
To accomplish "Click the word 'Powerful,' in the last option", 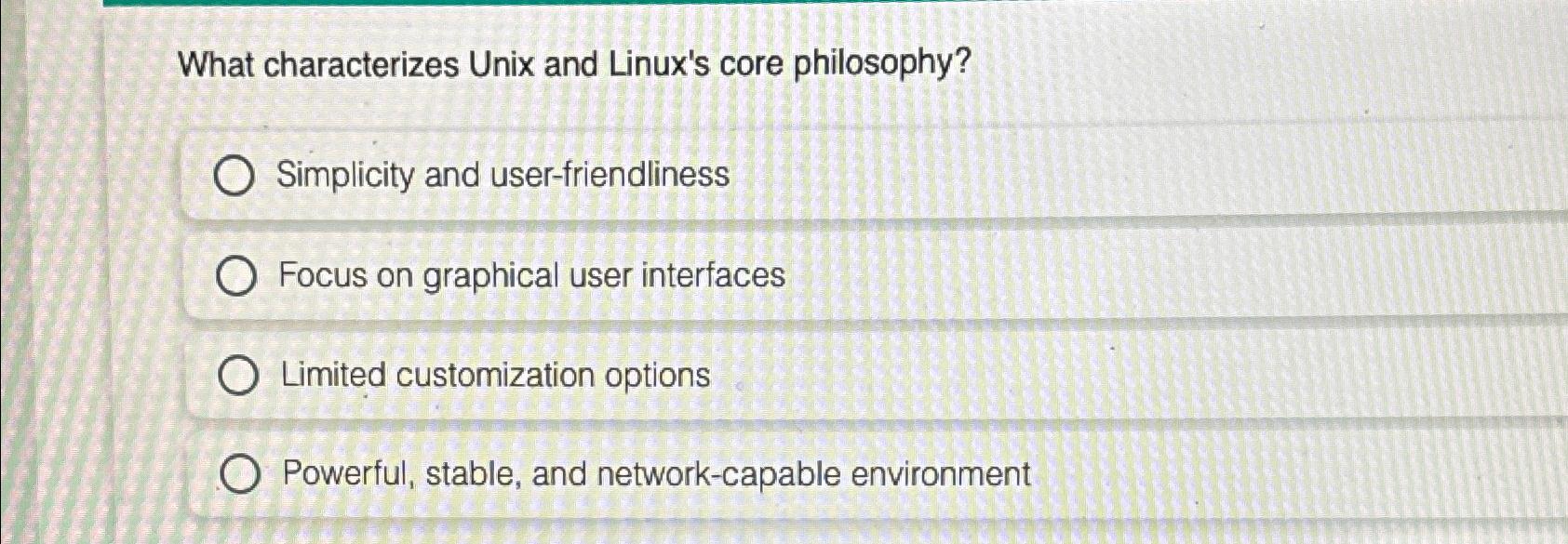I will tap(349, 475).
